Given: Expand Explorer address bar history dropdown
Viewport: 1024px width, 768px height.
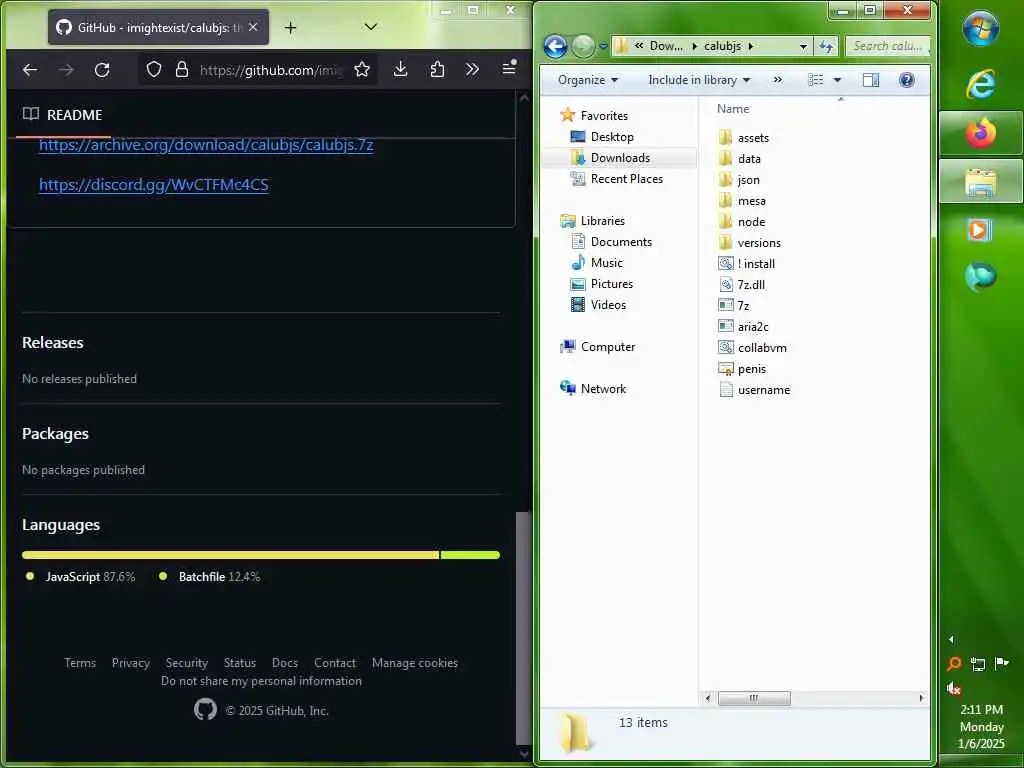Looking at the screenshot, I should (803, 46).
